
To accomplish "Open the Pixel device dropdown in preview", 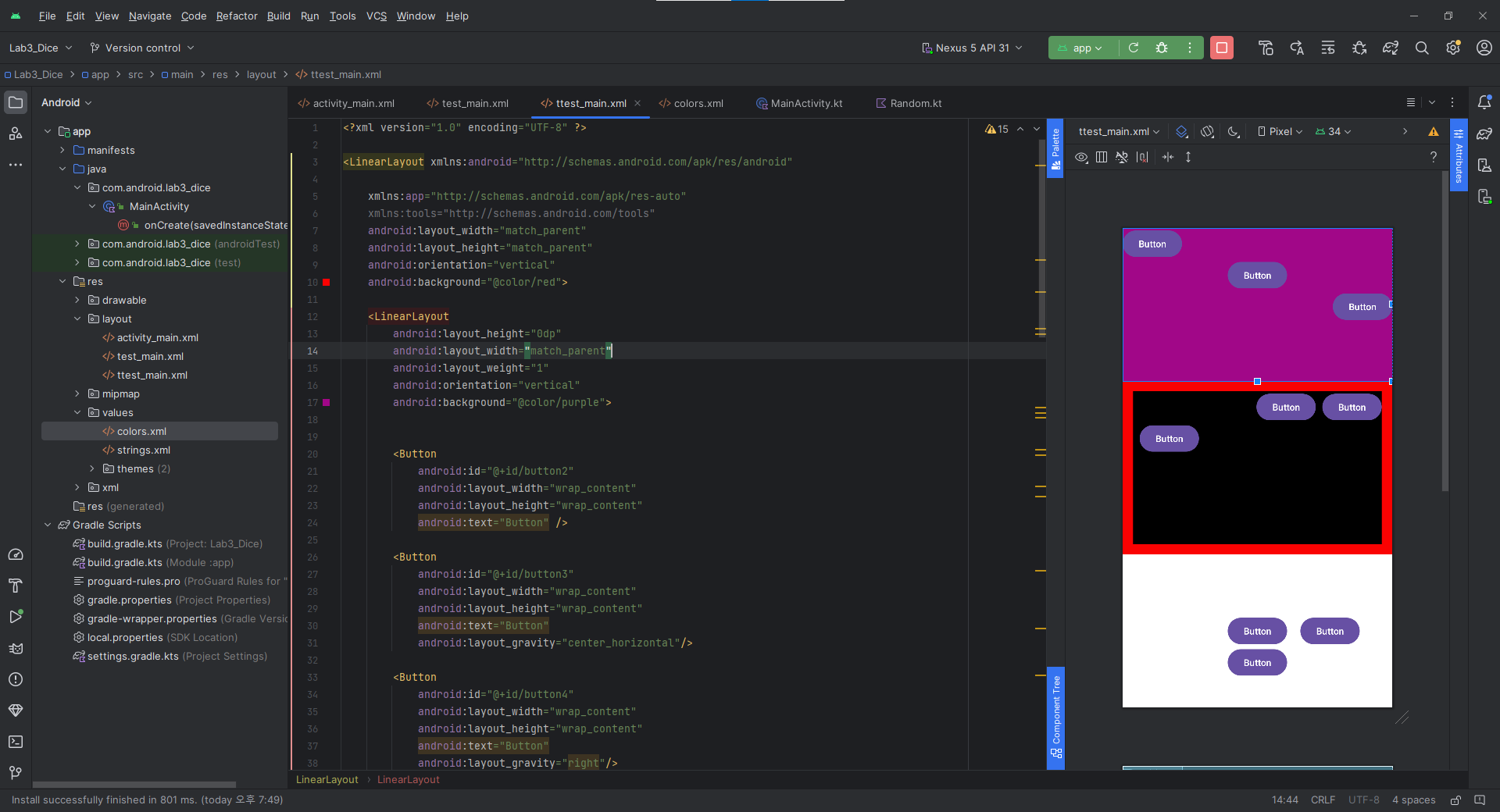I will [1280, 131].
